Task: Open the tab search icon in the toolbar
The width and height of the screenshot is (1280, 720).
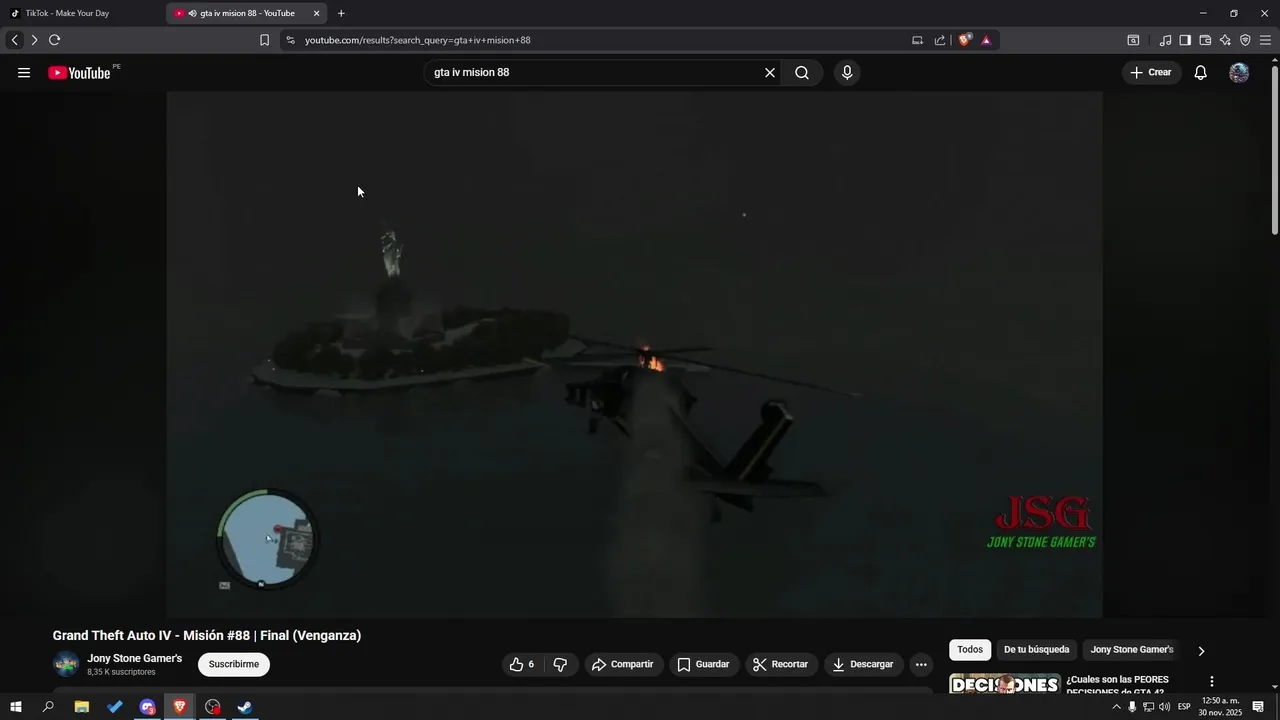Action: pyautogui.click(x=1133, y=40)
